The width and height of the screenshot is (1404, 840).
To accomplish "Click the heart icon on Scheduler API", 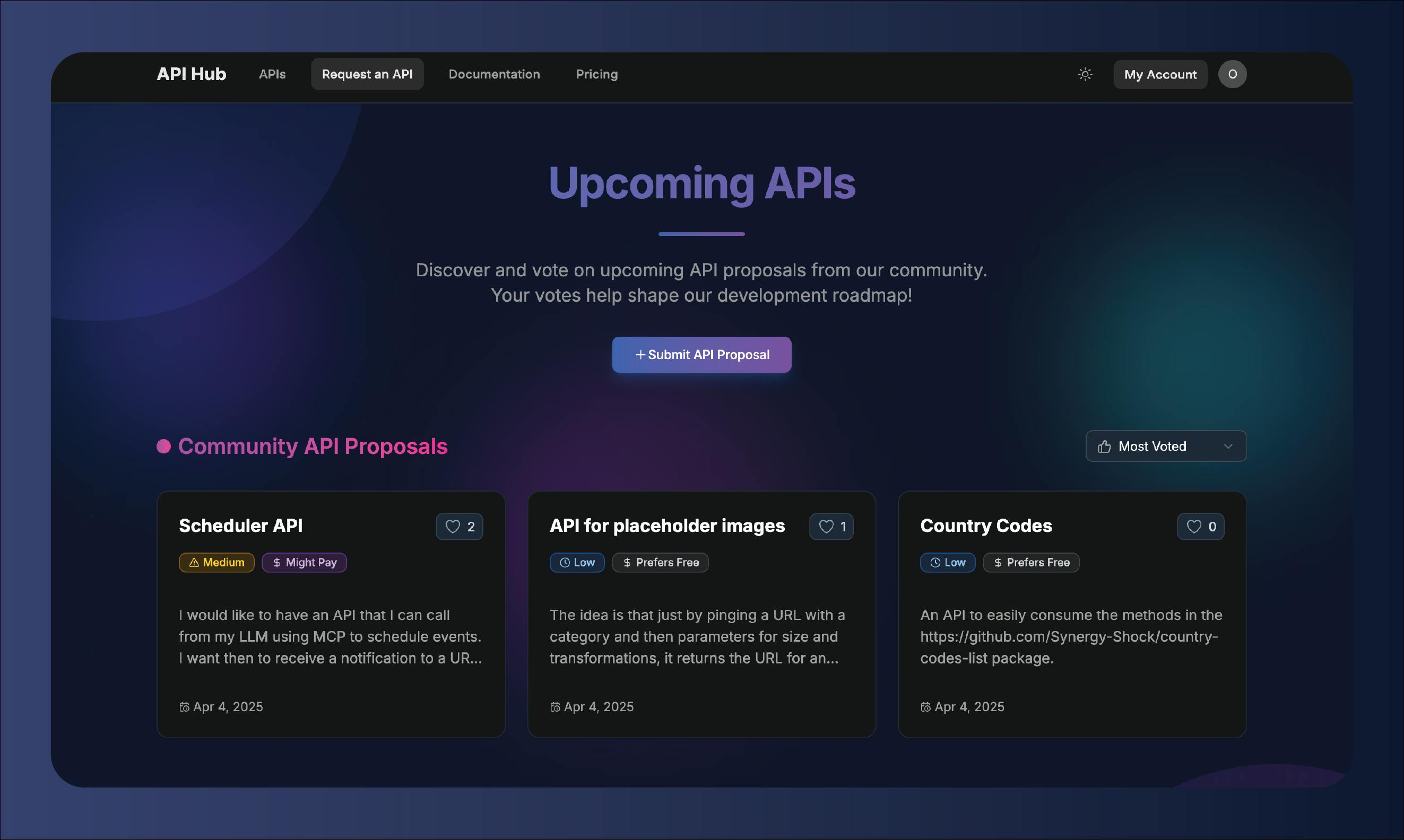I will click(453, 527).
